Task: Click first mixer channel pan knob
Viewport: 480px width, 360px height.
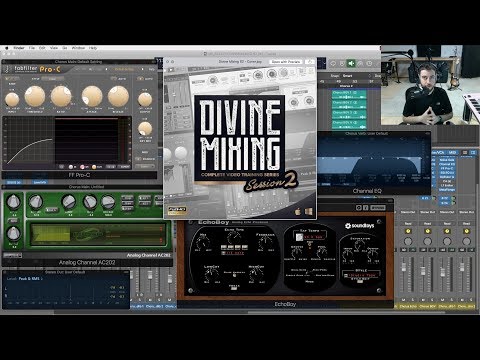Action: click(408, 241)
